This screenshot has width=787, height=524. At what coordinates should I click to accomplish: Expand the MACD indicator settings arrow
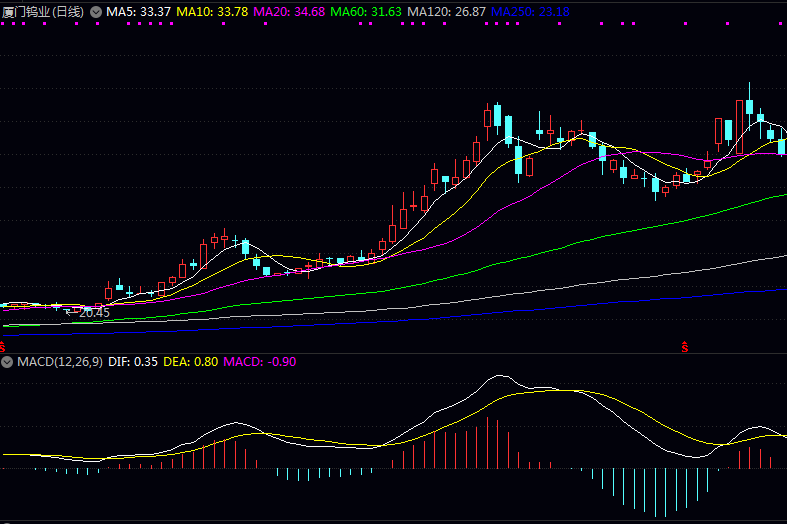(x=8, y=361)
